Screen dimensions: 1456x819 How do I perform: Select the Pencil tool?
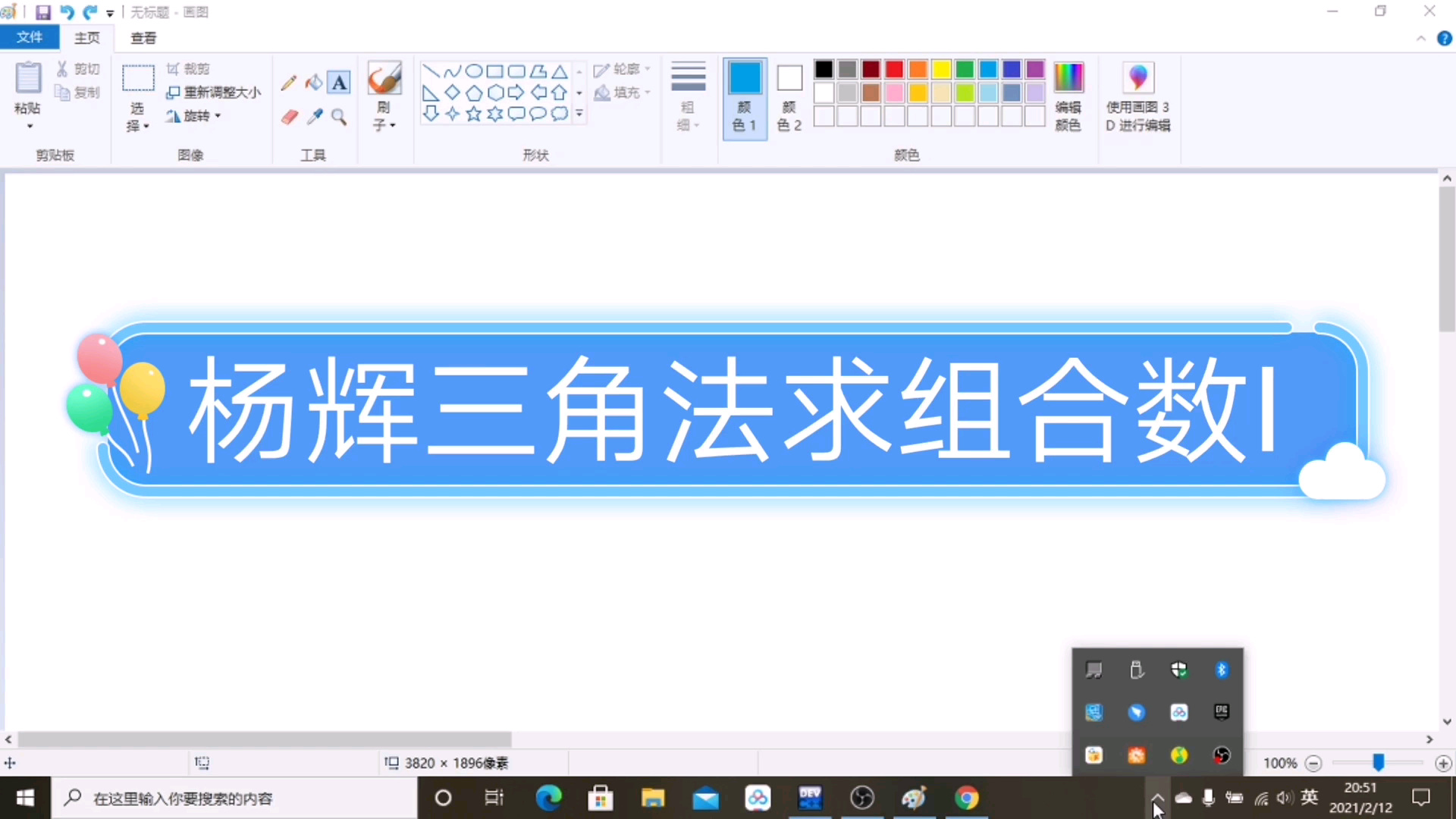[288, 83]
